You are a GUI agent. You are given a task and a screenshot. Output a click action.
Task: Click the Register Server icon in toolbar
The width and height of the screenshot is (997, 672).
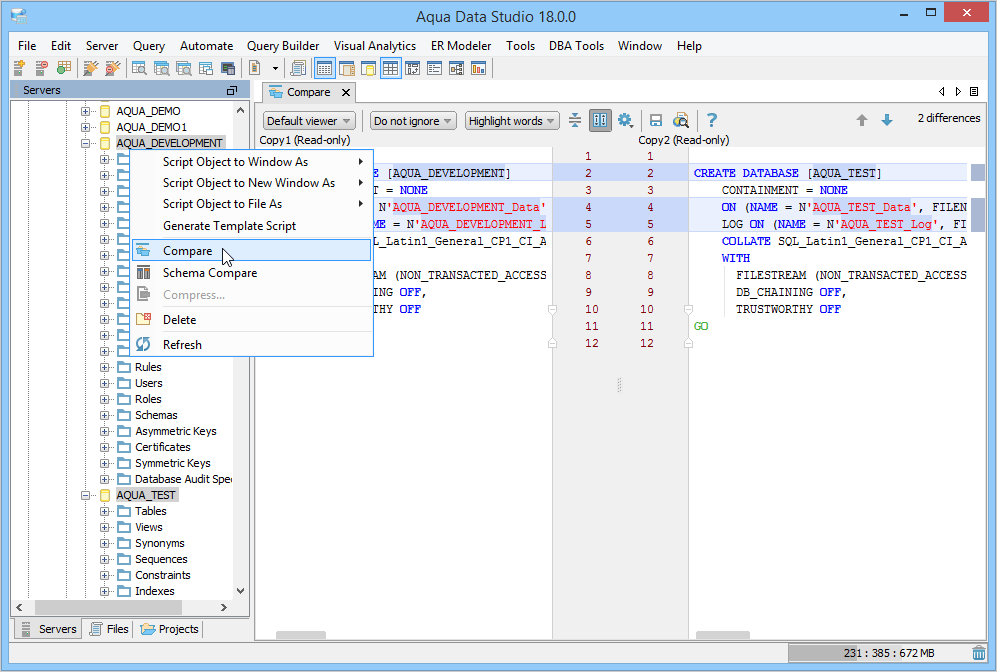coord(19,68)
